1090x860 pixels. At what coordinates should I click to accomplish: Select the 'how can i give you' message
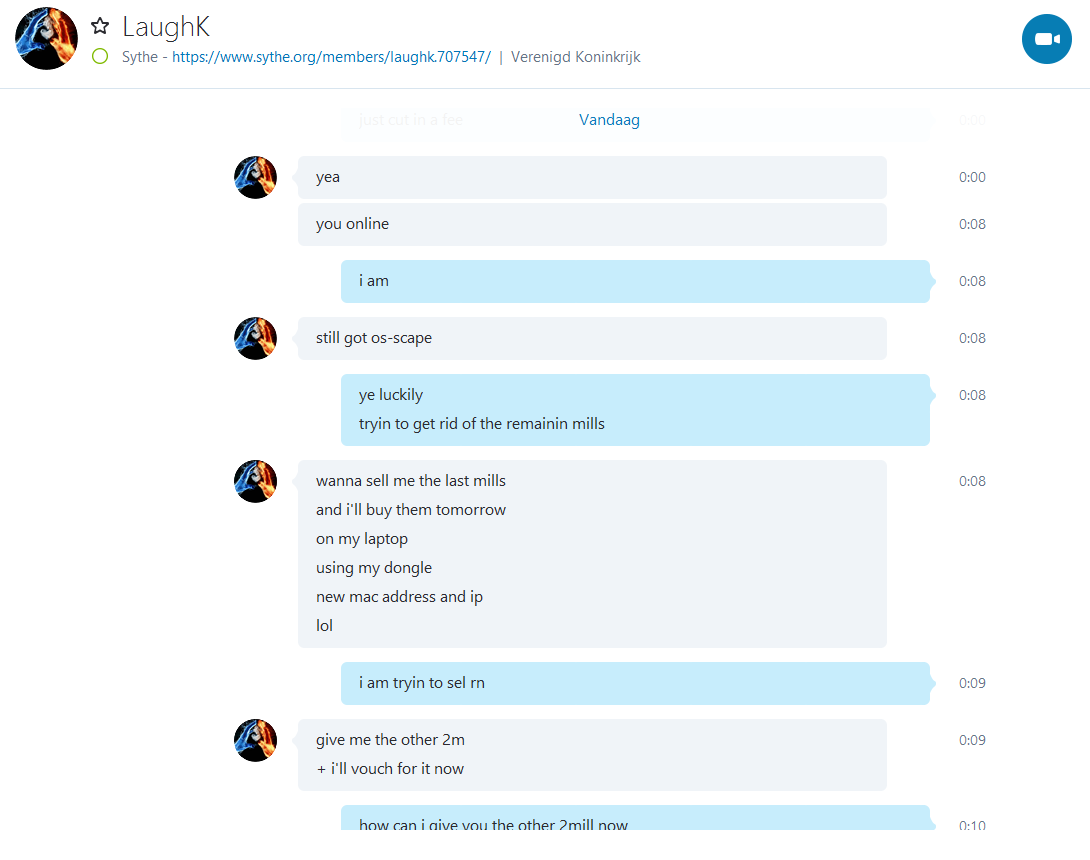pos(635,818)
